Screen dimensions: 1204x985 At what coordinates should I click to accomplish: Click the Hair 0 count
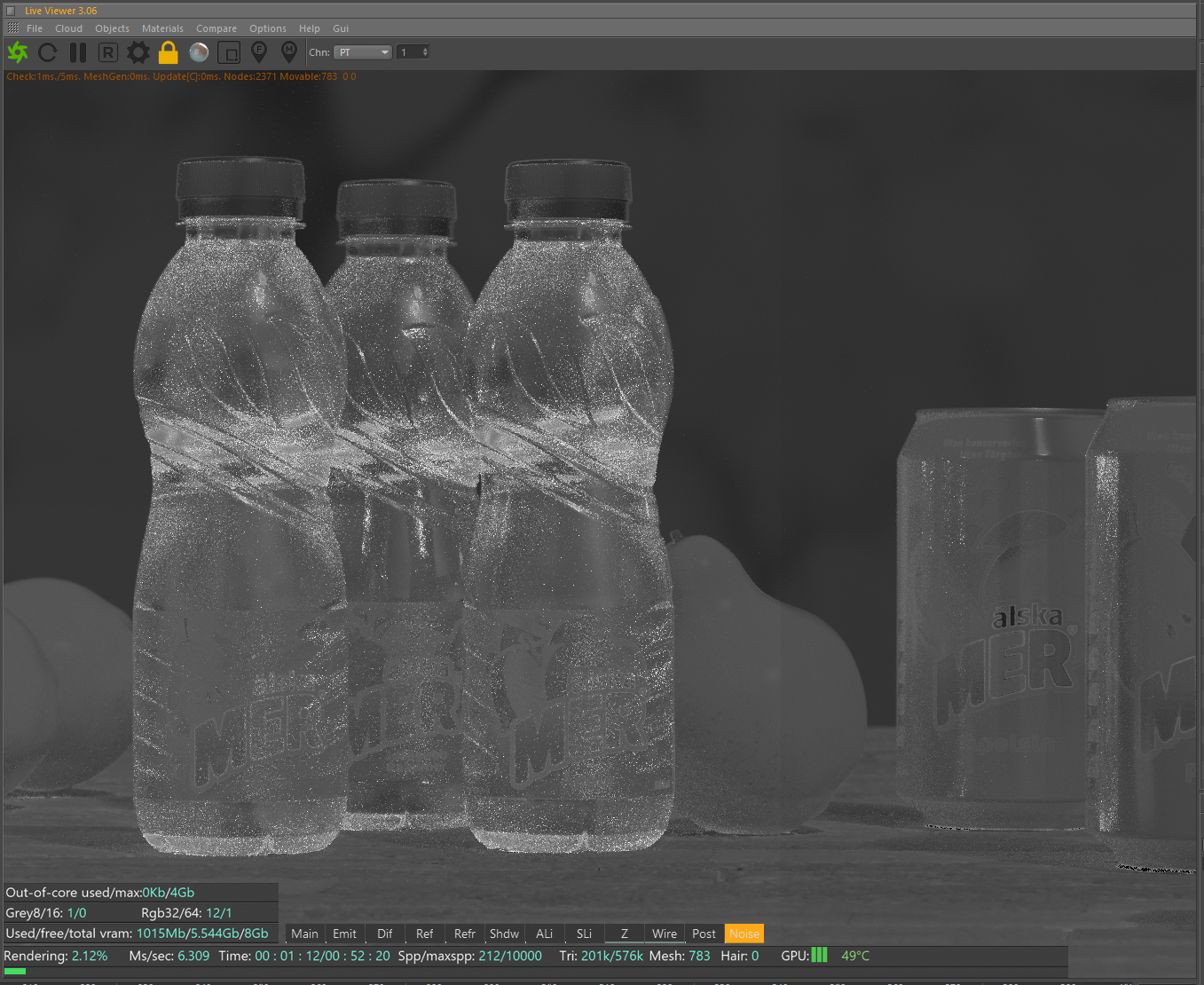[x=740, y=956]
